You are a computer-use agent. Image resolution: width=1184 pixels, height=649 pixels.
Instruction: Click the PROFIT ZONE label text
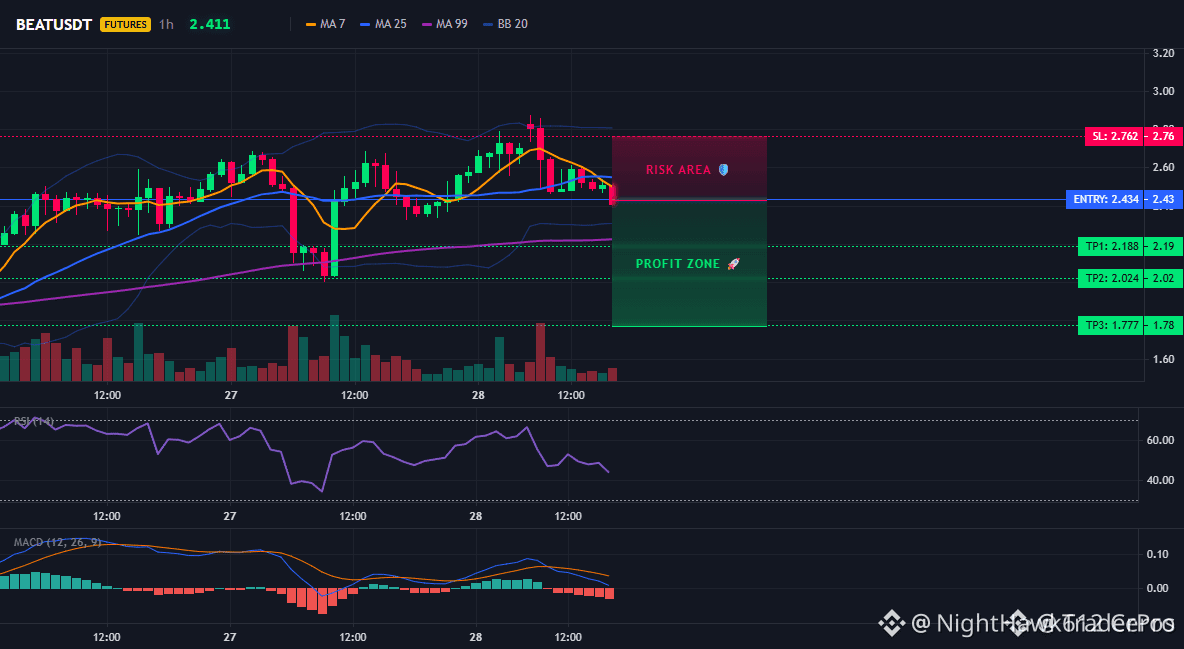click(678, 264)
